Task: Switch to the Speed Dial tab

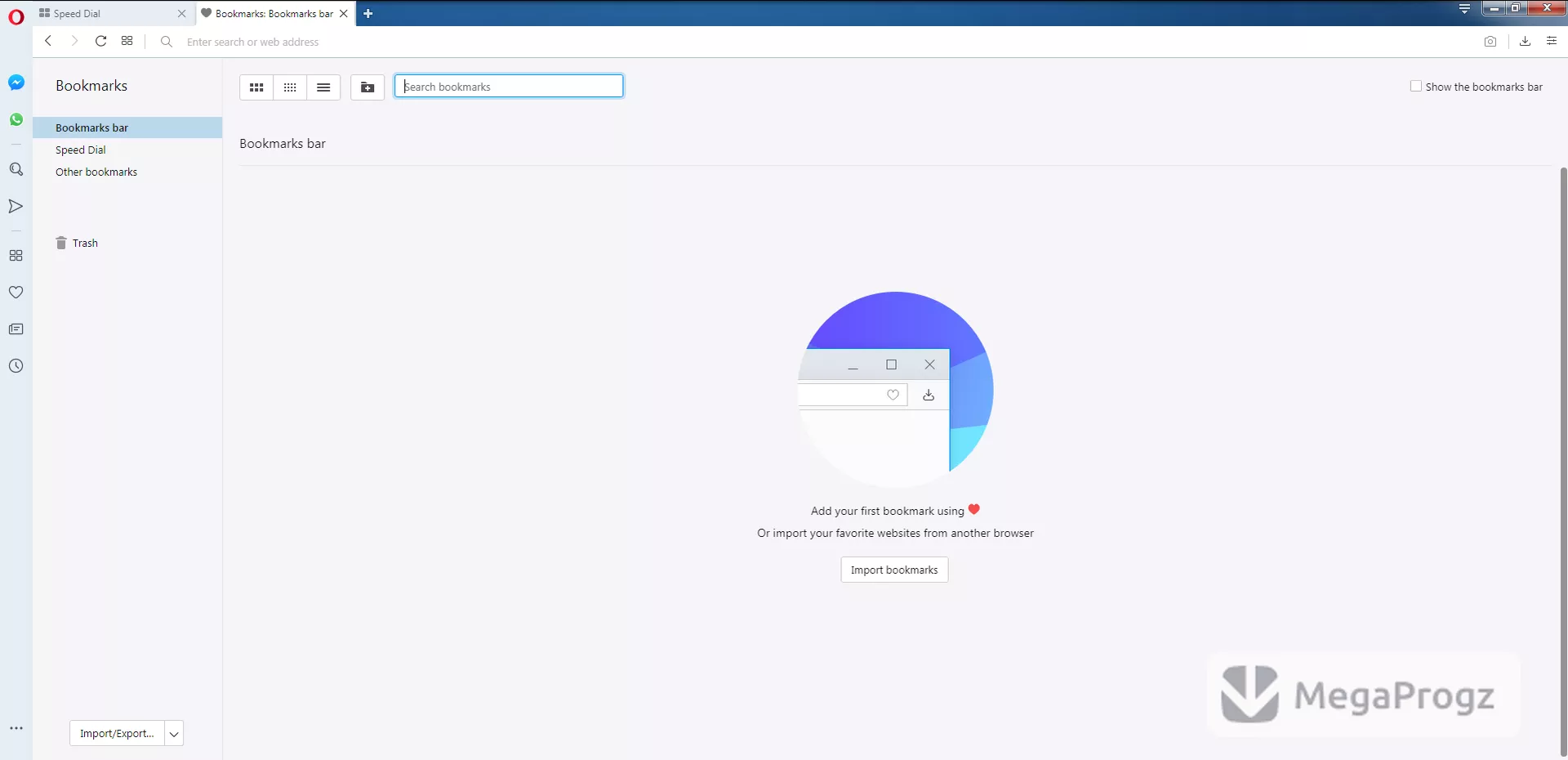Action: click(x=114, y=14)
